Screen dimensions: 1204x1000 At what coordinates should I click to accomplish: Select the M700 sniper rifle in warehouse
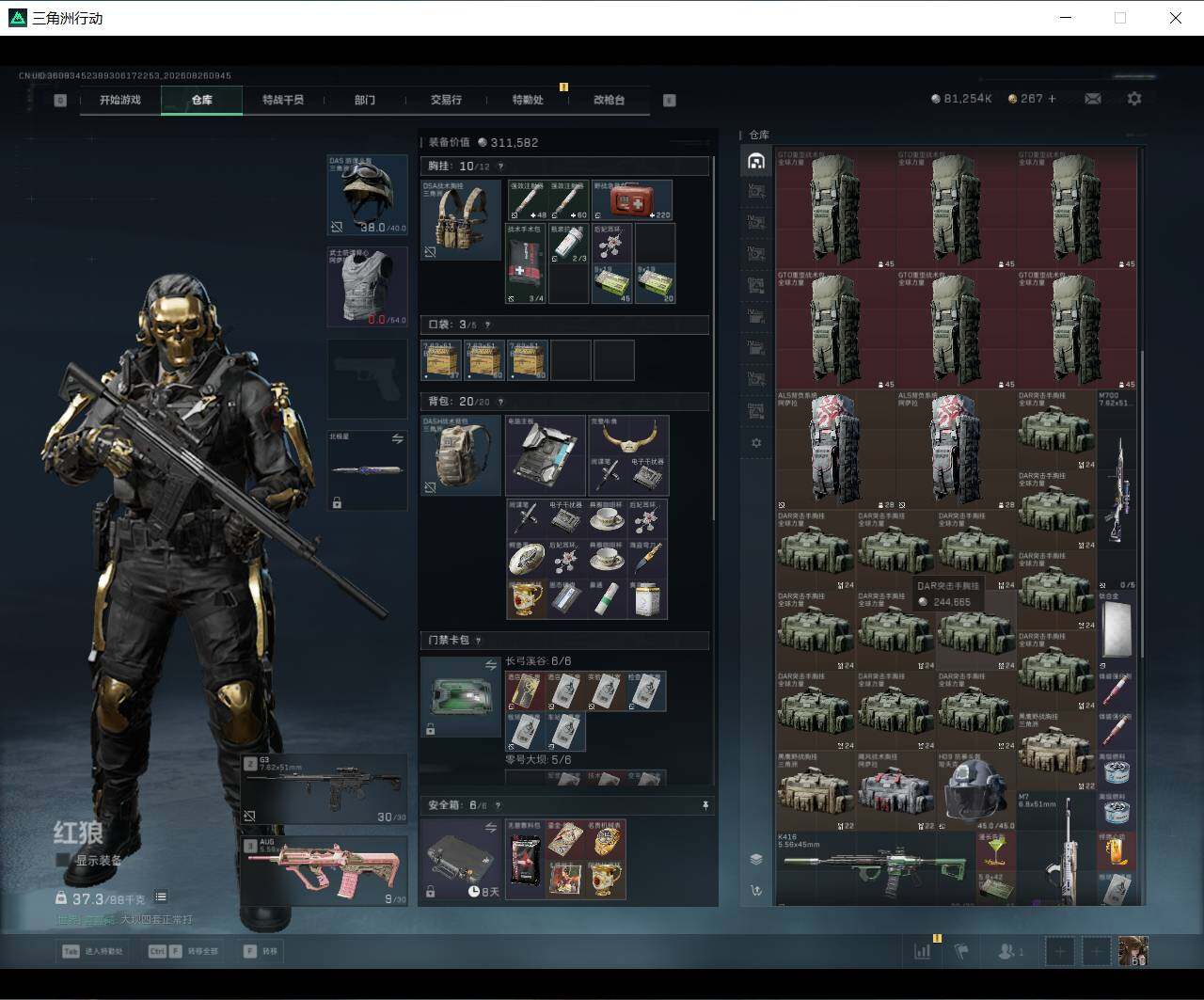point(1117,490)
